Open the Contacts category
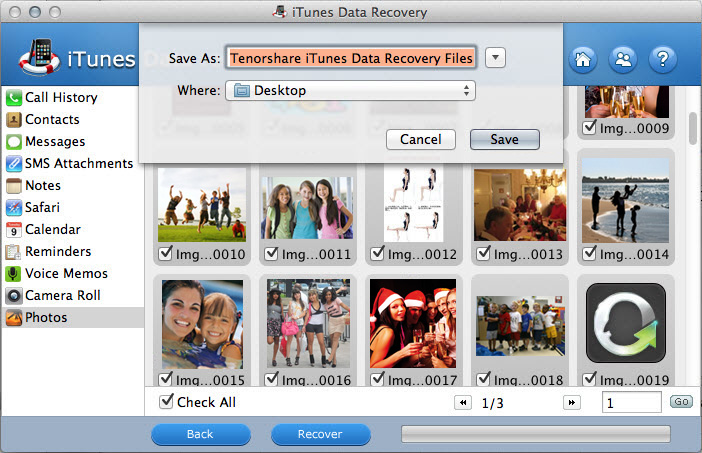Image resolution: width=702 pixels, height=453 pixels. tap(52, 120)
